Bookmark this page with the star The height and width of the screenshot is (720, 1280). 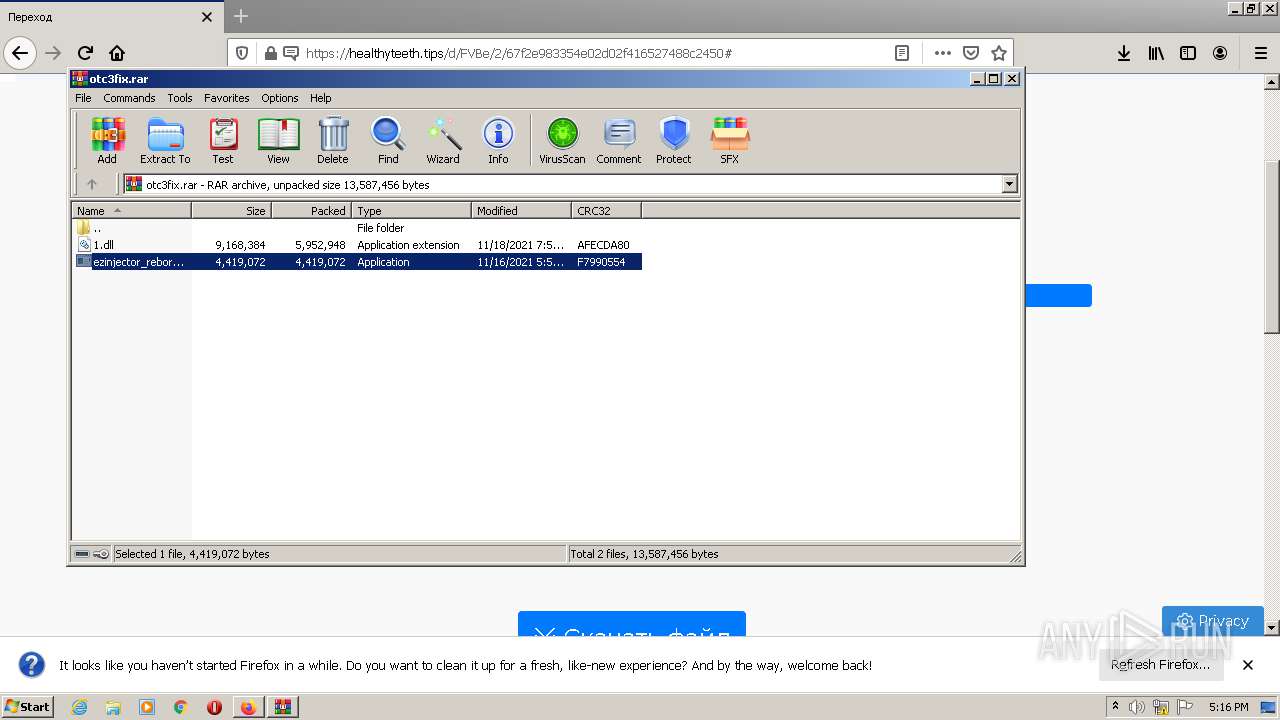[x=998, y=53]
